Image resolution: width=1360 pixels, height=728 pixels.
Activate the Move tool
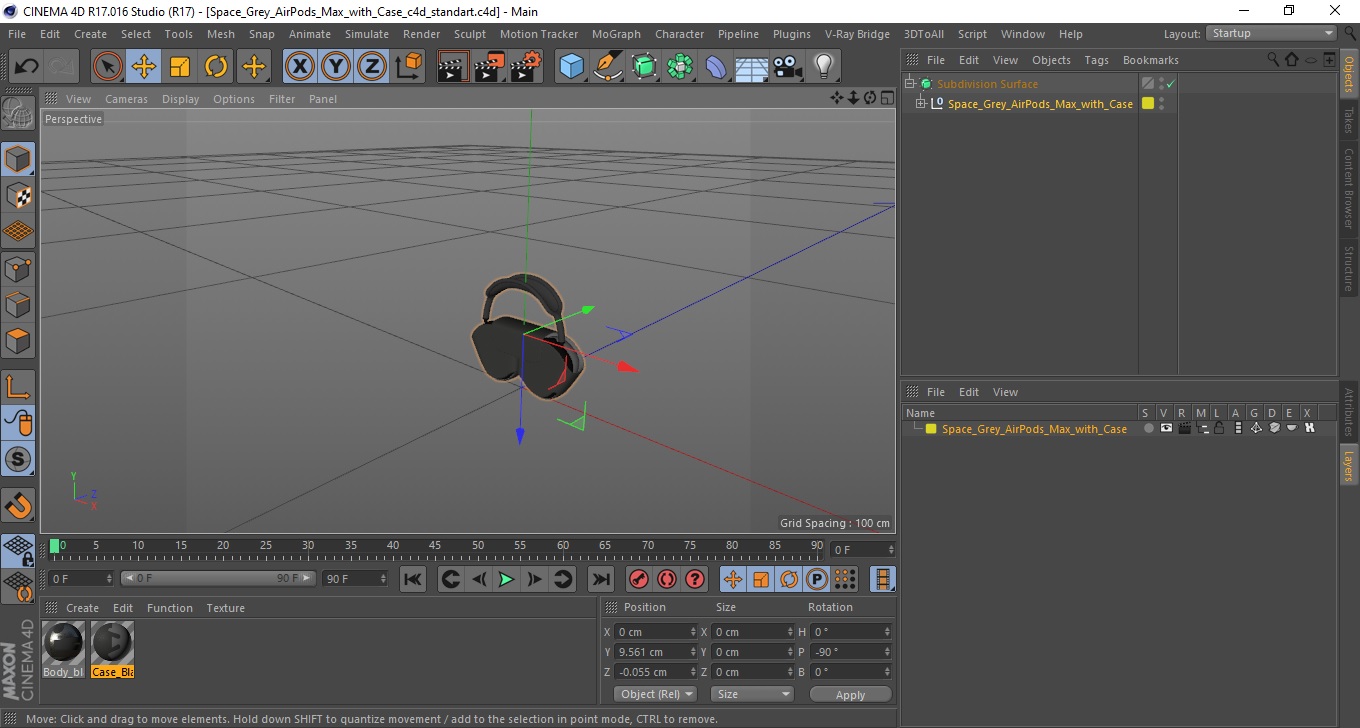point(144,67)
